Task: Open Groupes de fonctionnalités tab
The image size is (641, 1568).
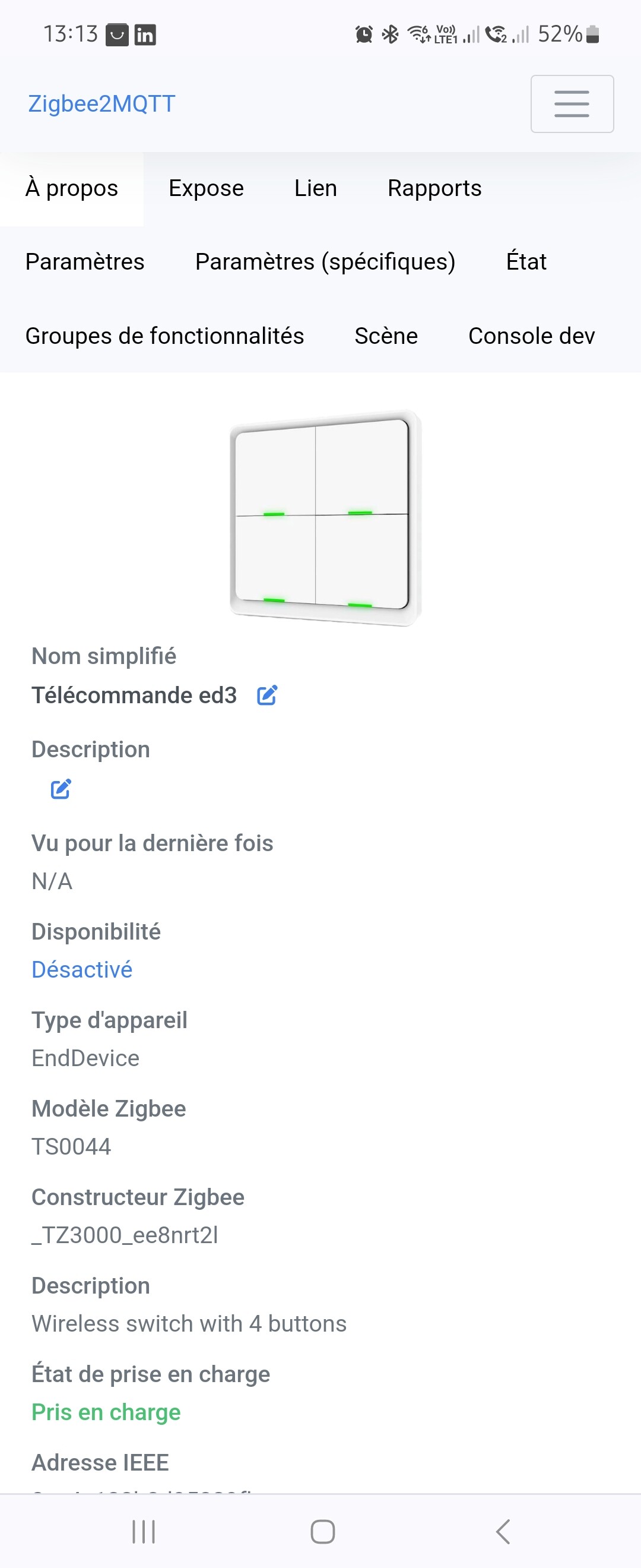Action: pos(164,336)
